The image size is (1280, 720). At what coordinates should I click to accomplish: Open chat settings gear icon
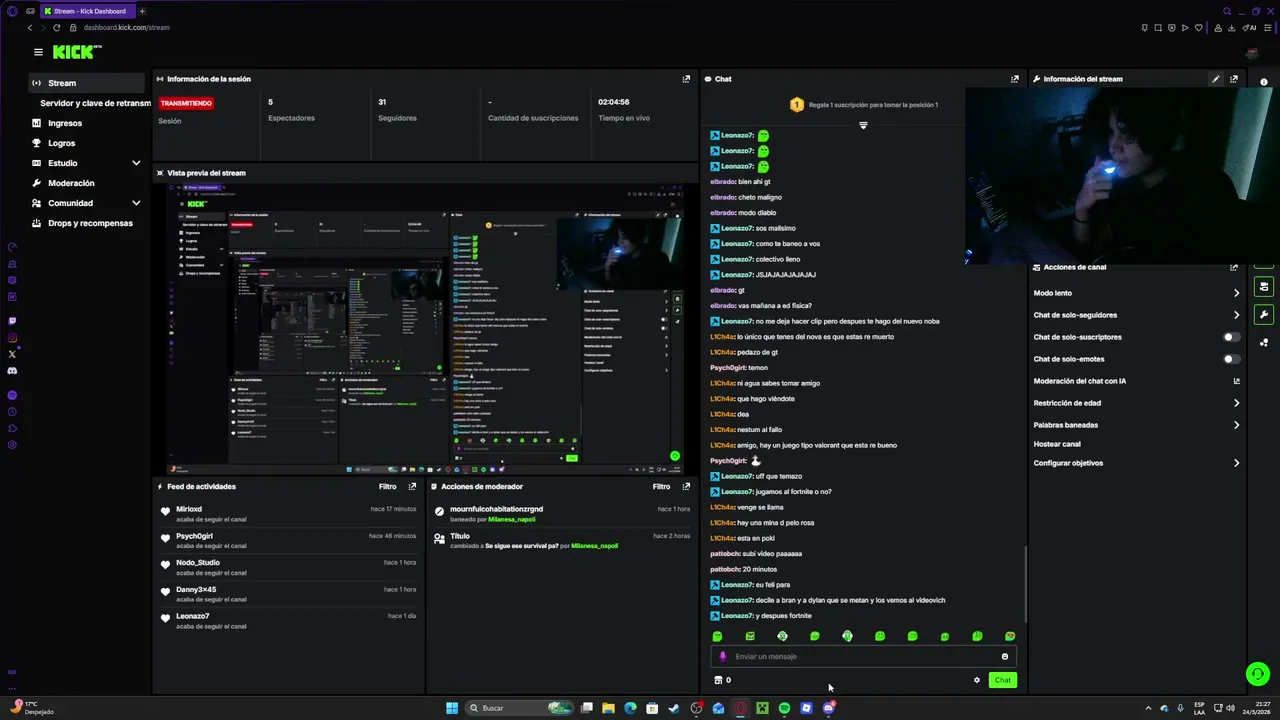pyautogui.click(x=977, y=680)
